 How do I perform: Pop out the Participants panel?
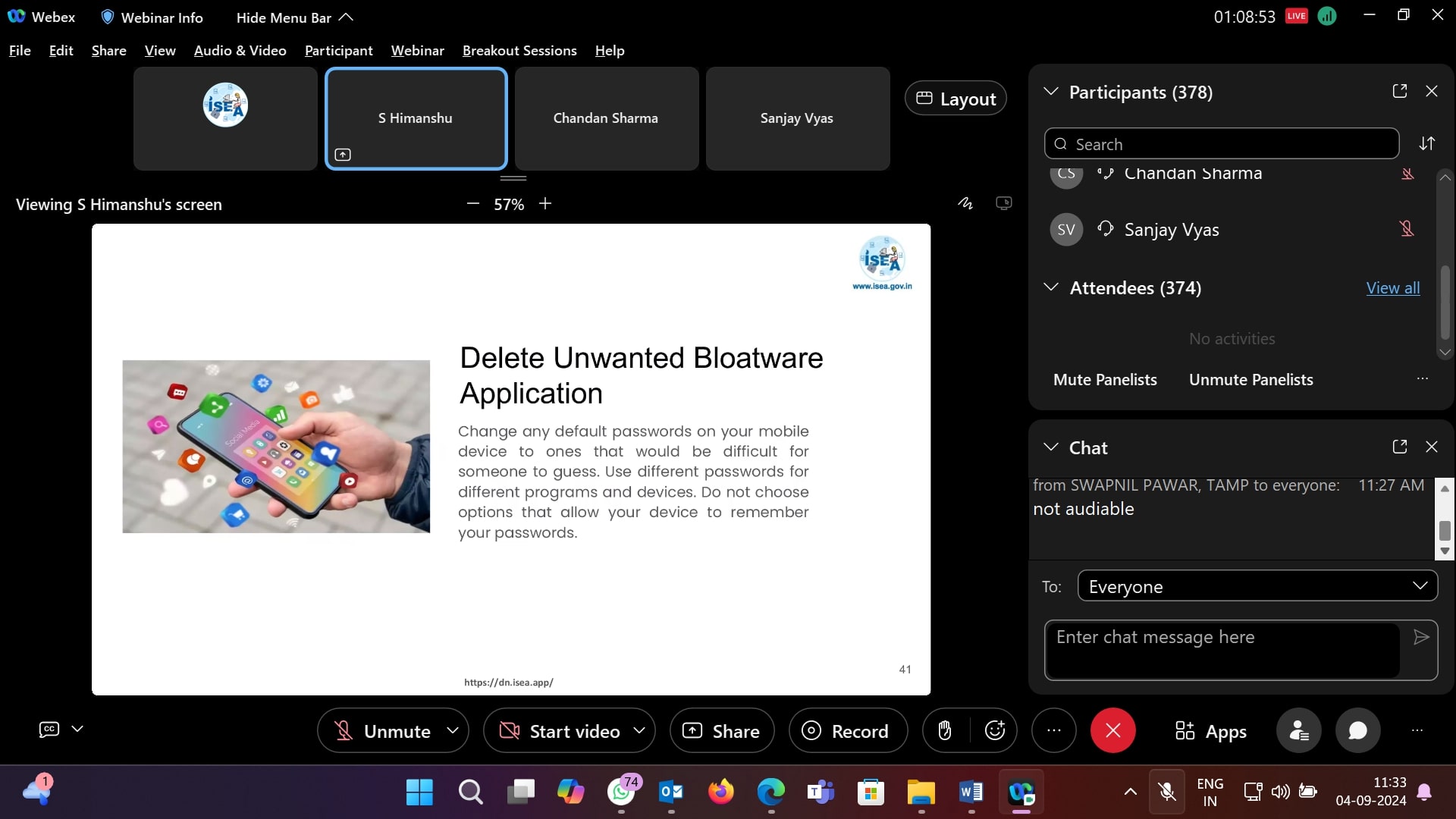1399,92
